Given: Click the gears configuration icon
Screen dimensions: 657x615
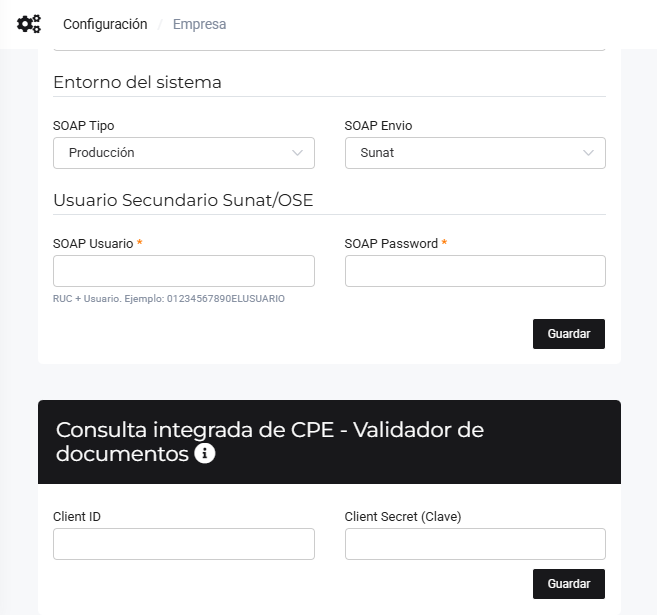Looking at the screenshot, I should pos(29,24).
